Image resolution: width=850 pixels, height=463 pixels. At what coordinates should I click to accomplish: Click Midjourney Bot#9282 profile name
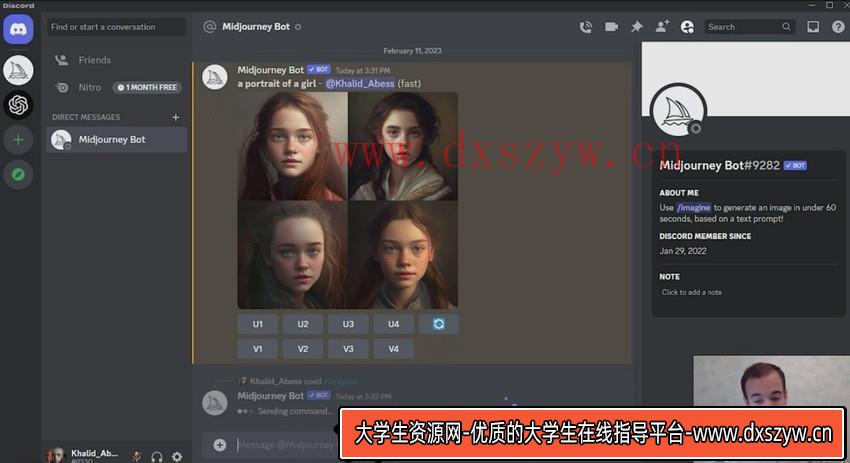[719, 165]
